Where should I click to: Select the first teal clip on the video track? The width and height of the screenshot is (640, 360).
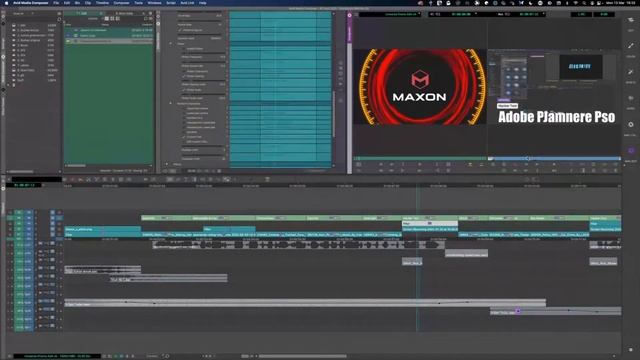point(103,229)
